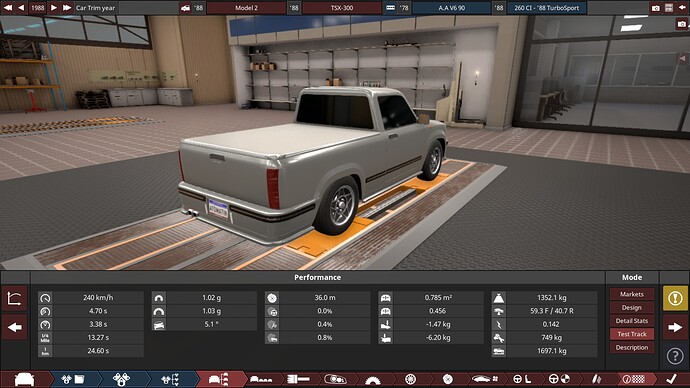Advance trim year with the play arrow
Viewport: 690px width, 388px height.
click(54, 8)
